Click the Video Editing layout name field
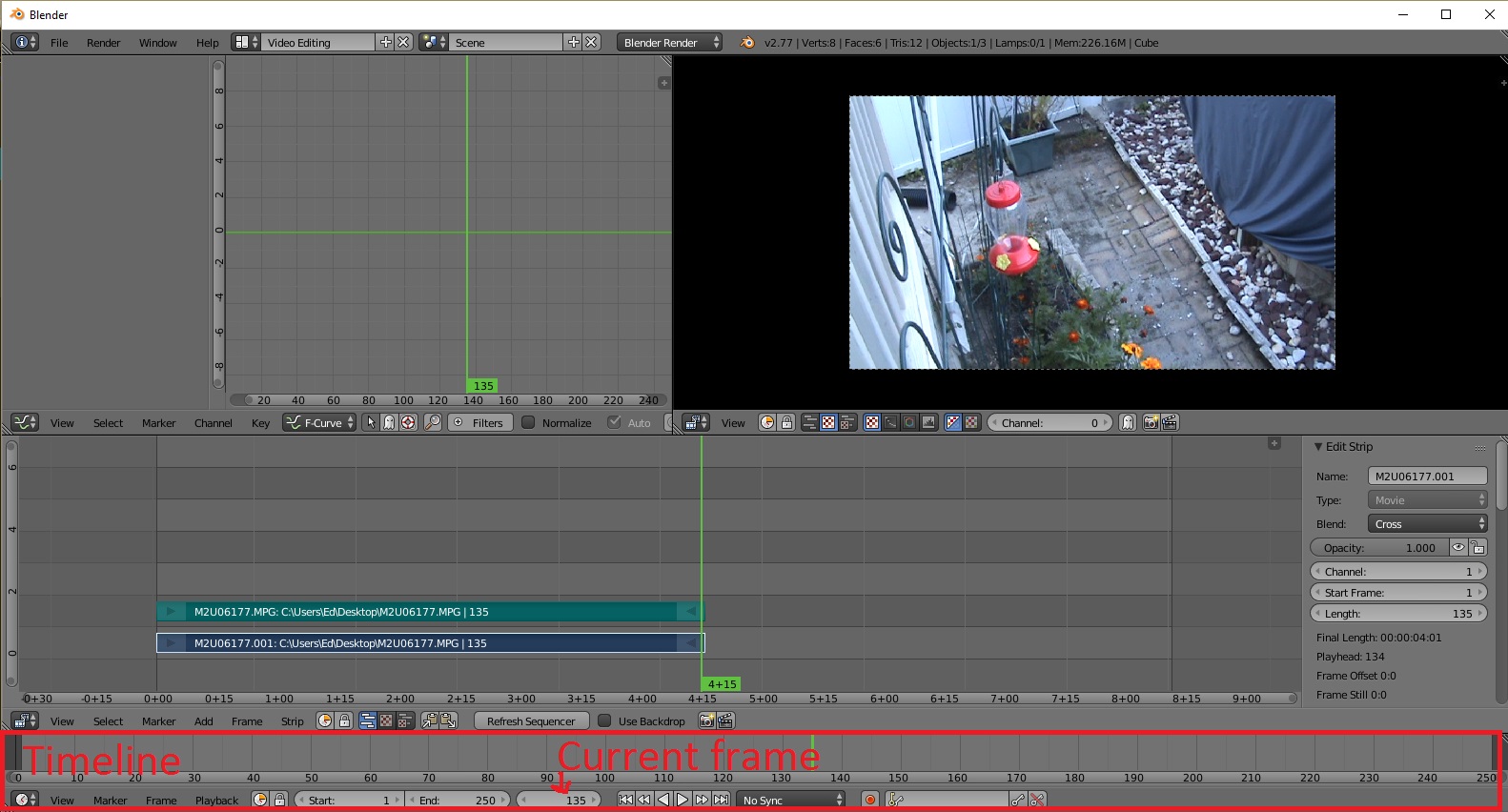The height and width of the screenshot is (812, 1508). click(x=317, y=42)
